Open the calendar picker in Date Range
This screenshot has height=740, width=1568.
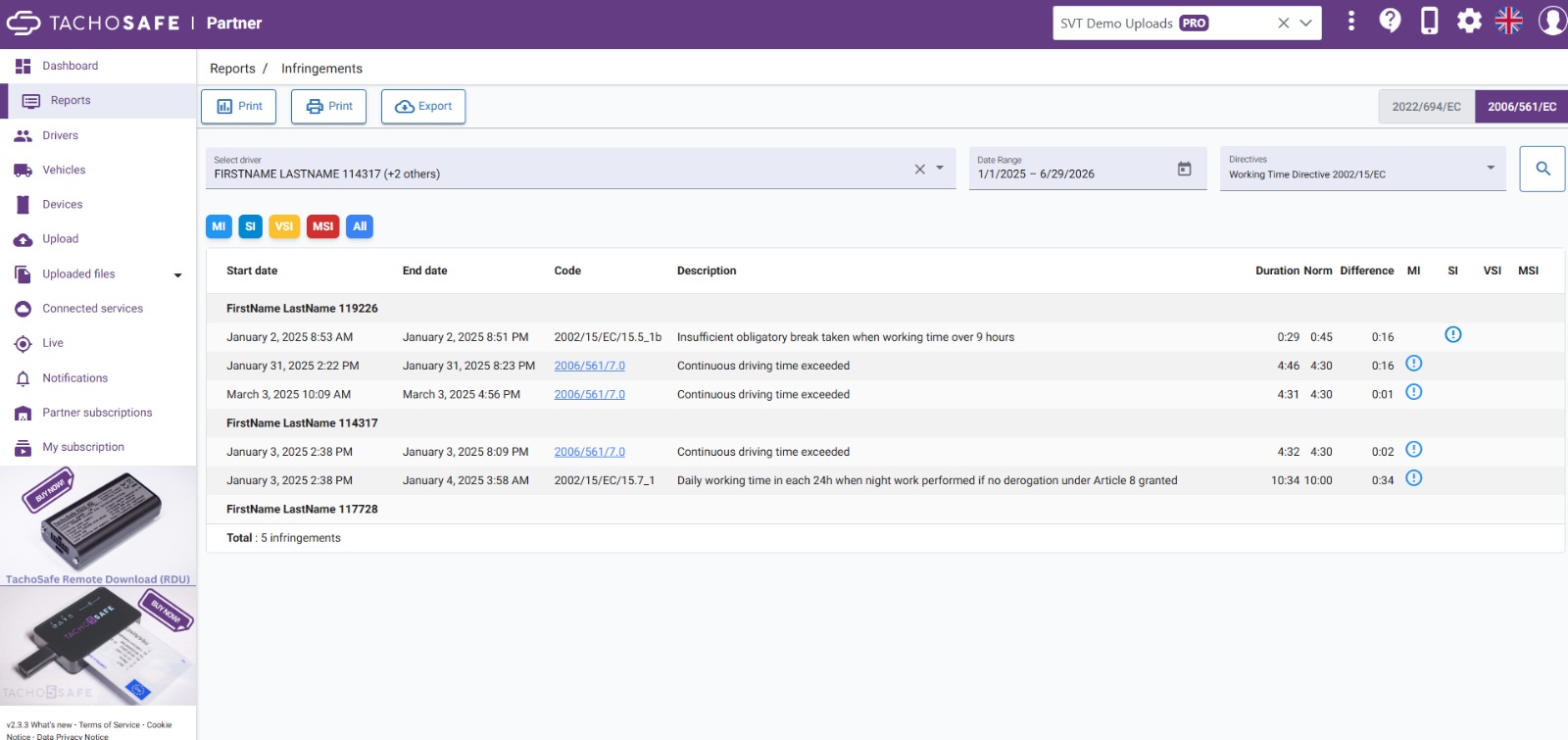click(1184, 169)
